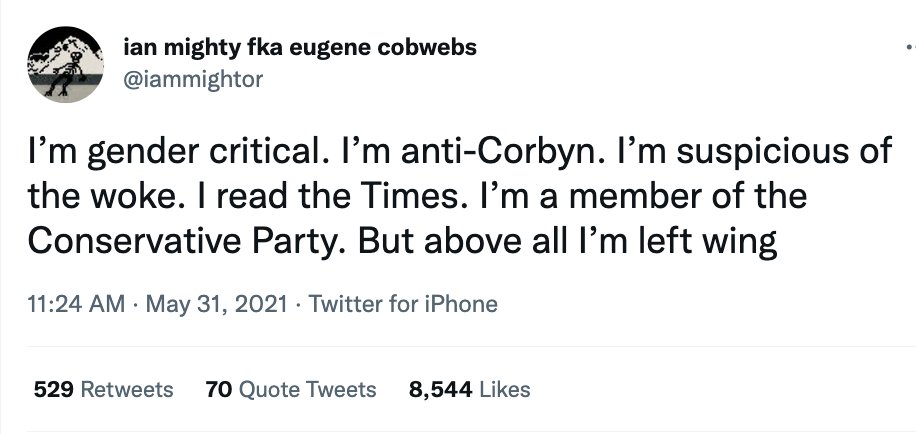Show the 8,544 Likes list

click(469, 389)
